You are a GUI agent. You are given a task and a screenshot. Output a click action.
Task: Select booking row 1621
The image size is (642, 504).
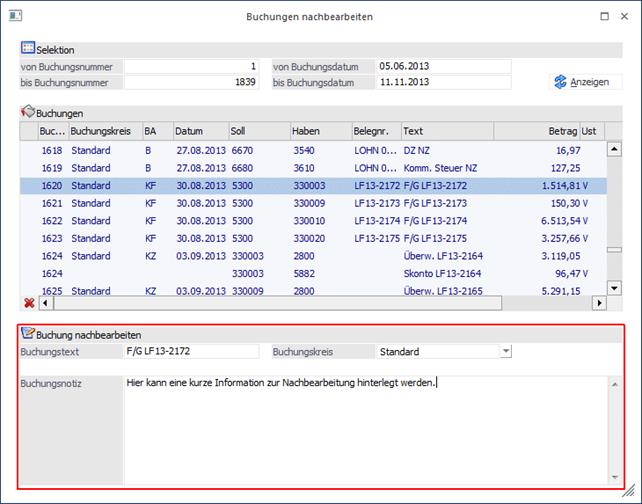tap(300, 203)
